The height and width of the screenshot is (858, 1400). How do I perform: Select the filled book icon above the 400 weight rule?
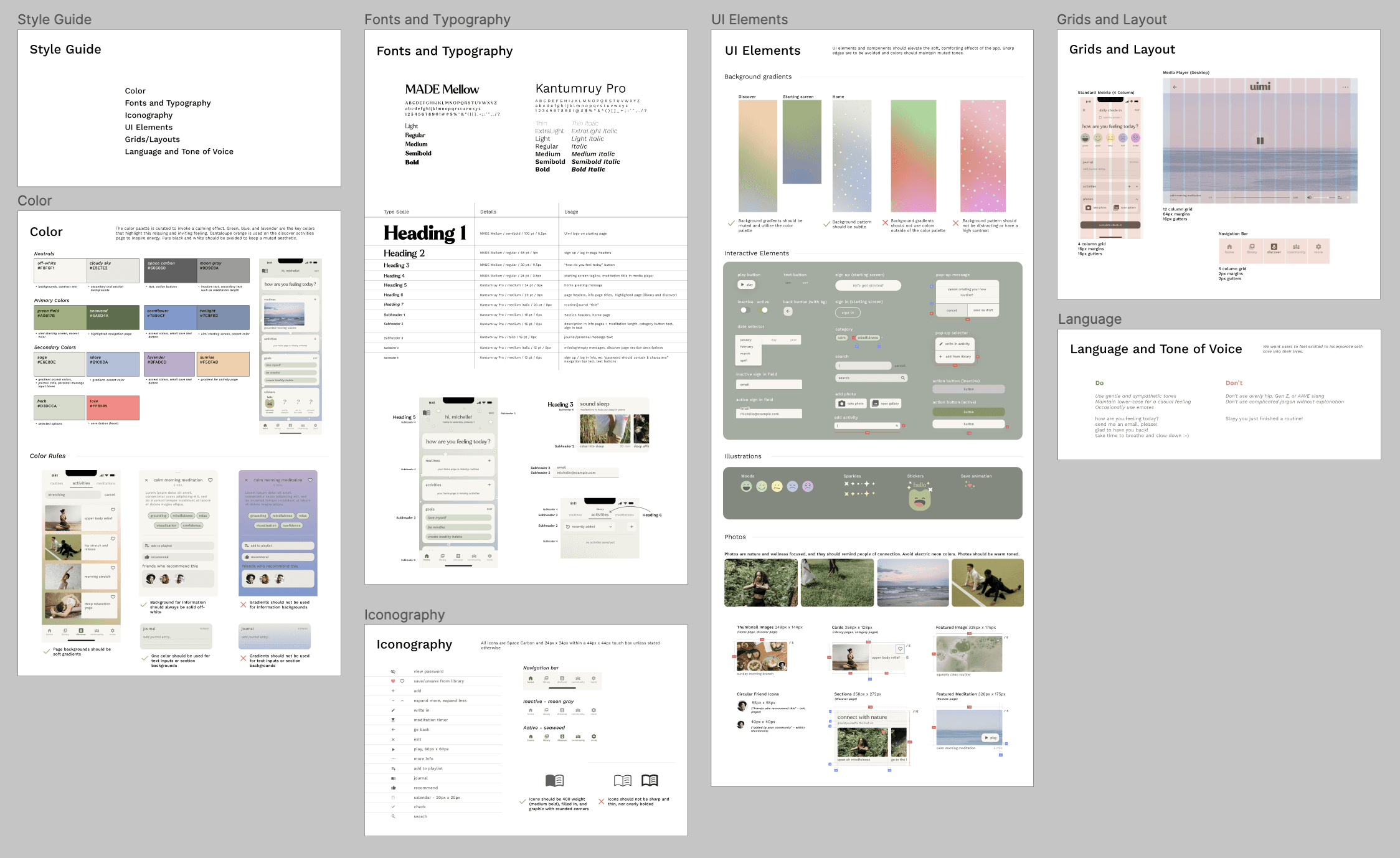[554, 780]
